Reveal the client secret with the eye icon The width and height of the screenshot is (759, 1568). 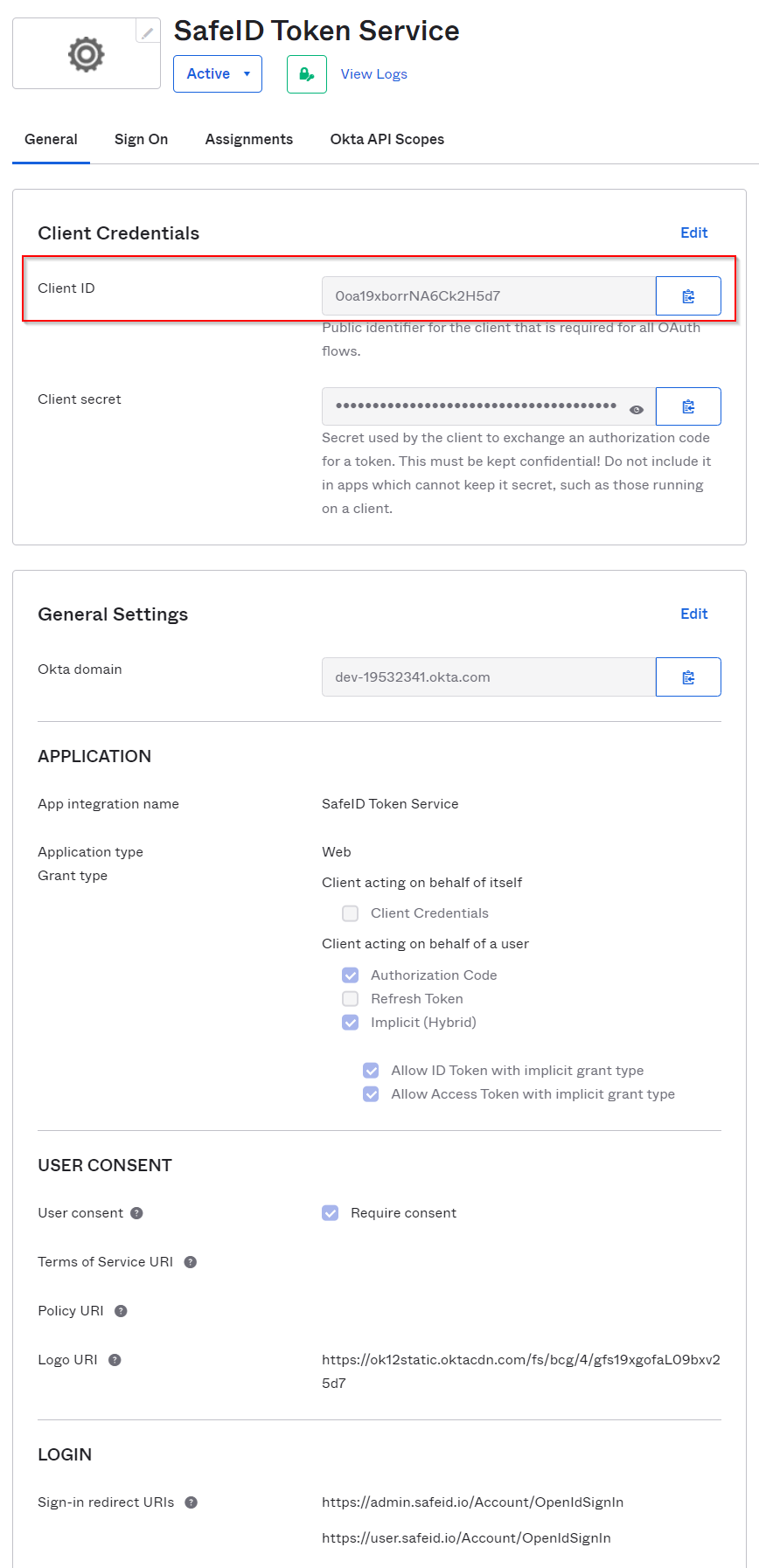pyautogui.click(x=637, y=409)
